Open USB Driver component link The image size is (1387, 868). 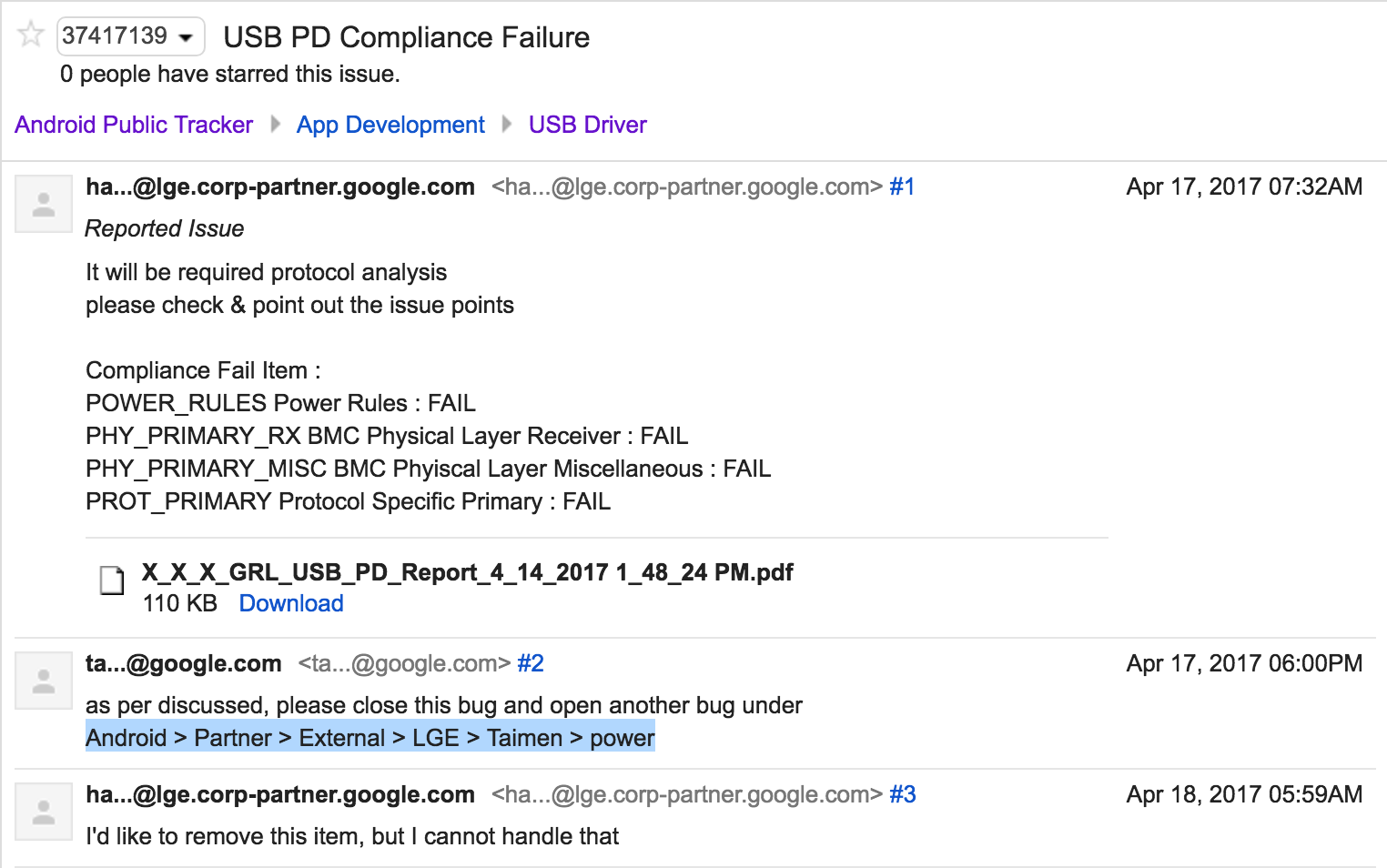pyautogui.click(x=587, y=125)
